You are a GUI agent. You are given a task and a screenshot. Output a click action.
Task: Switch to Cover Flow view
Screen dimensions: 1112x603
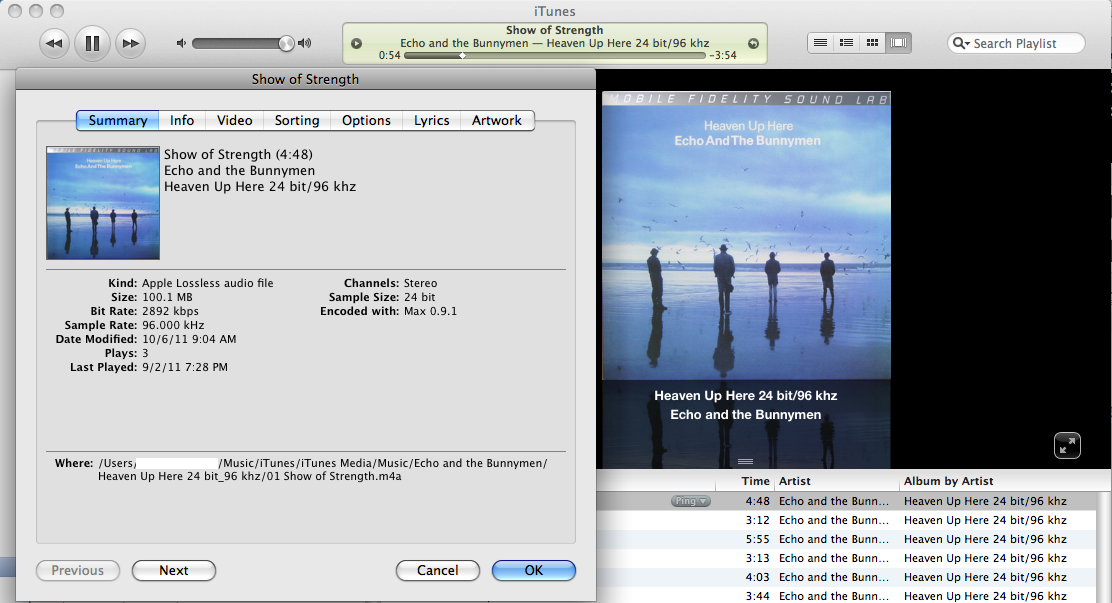(x=899, y=43)
